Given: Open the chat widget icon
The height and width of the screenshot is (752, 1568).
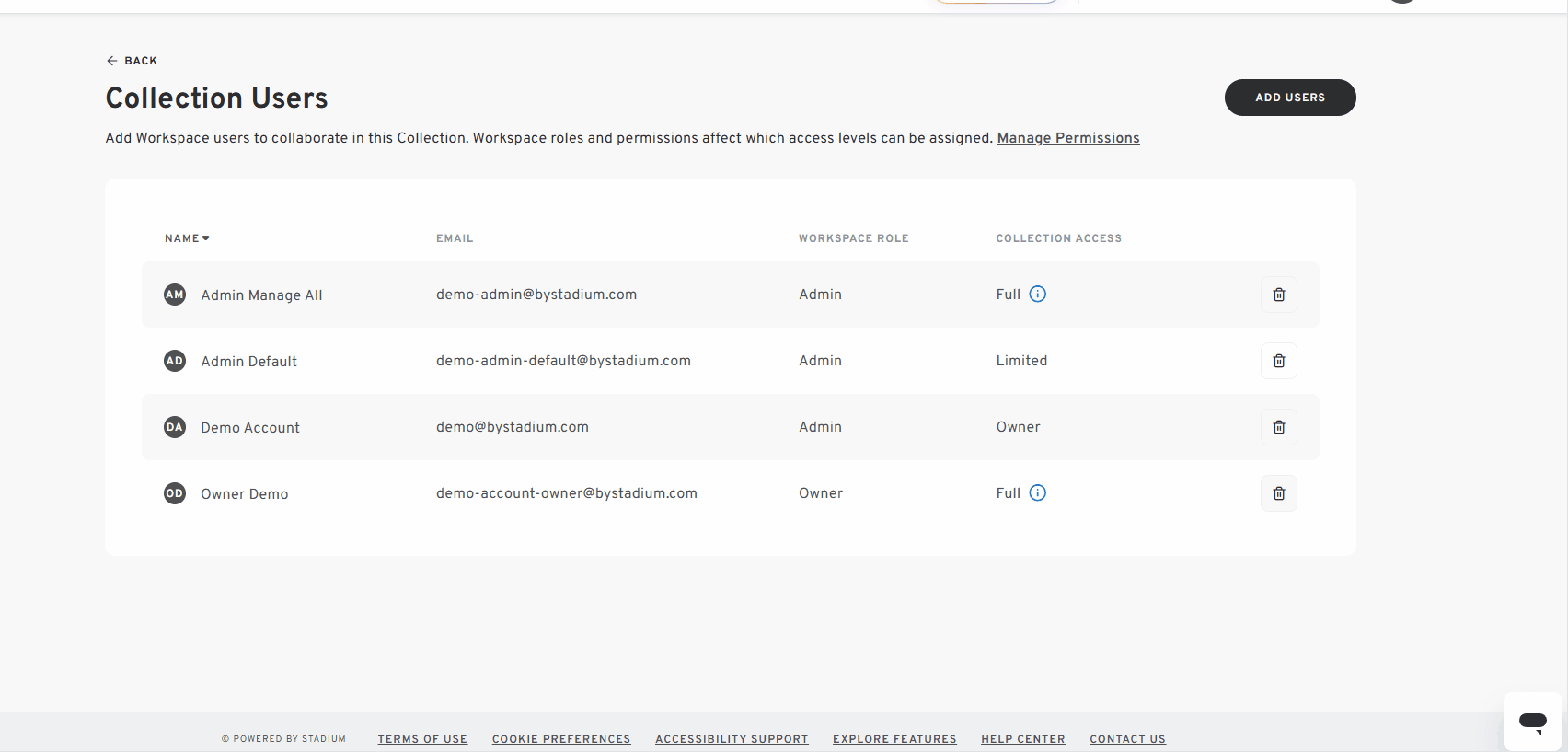Looking at the screenshot, I should coord(1533,722).
